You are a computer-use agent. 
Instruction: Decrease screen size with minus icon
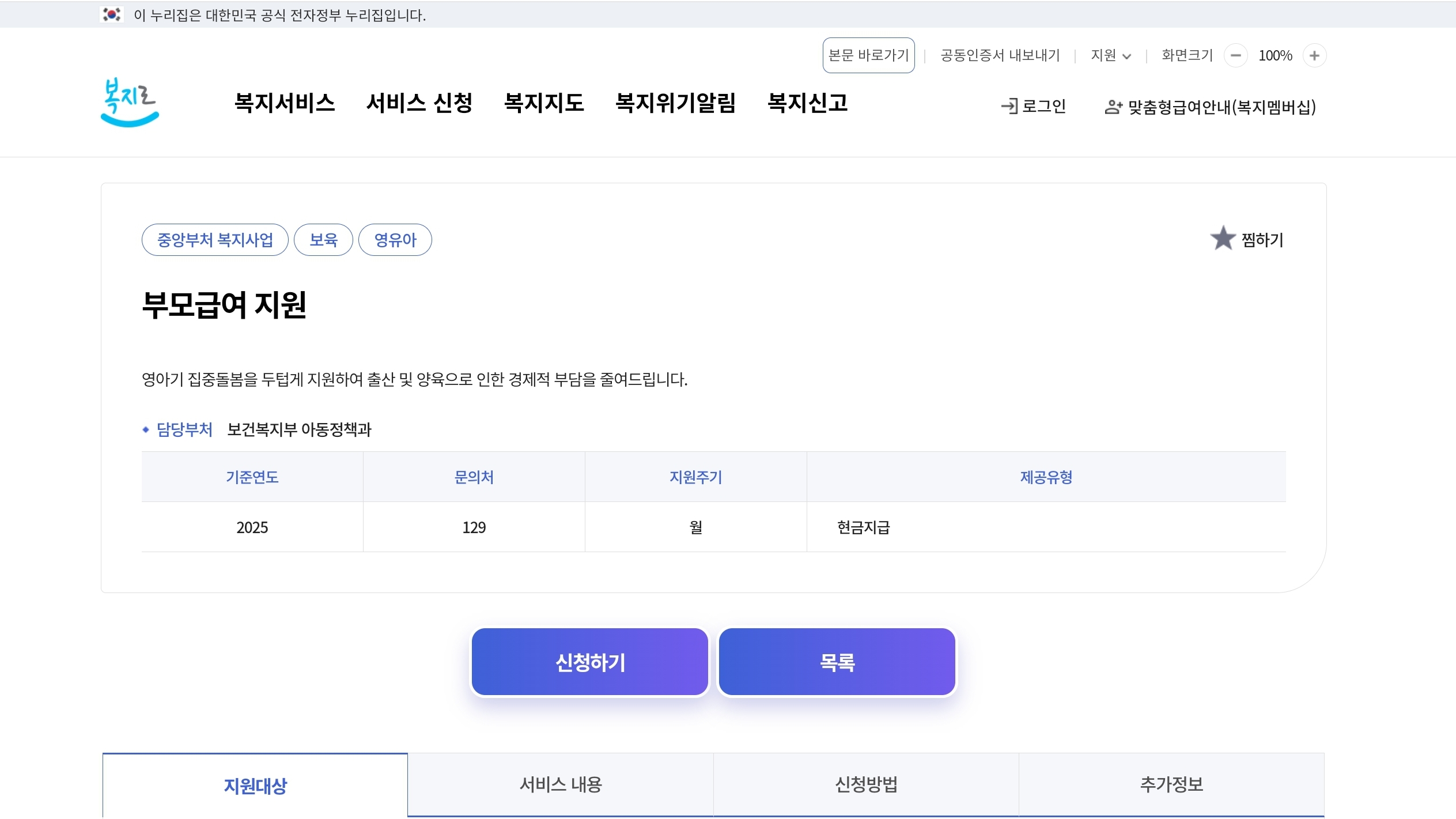pyautogui.click(x=1235, y=56)
